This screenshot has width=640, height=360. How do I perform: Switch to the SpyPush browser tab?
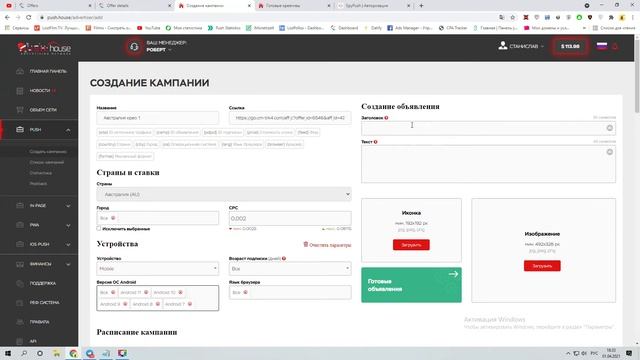click(x=373, y=6)
